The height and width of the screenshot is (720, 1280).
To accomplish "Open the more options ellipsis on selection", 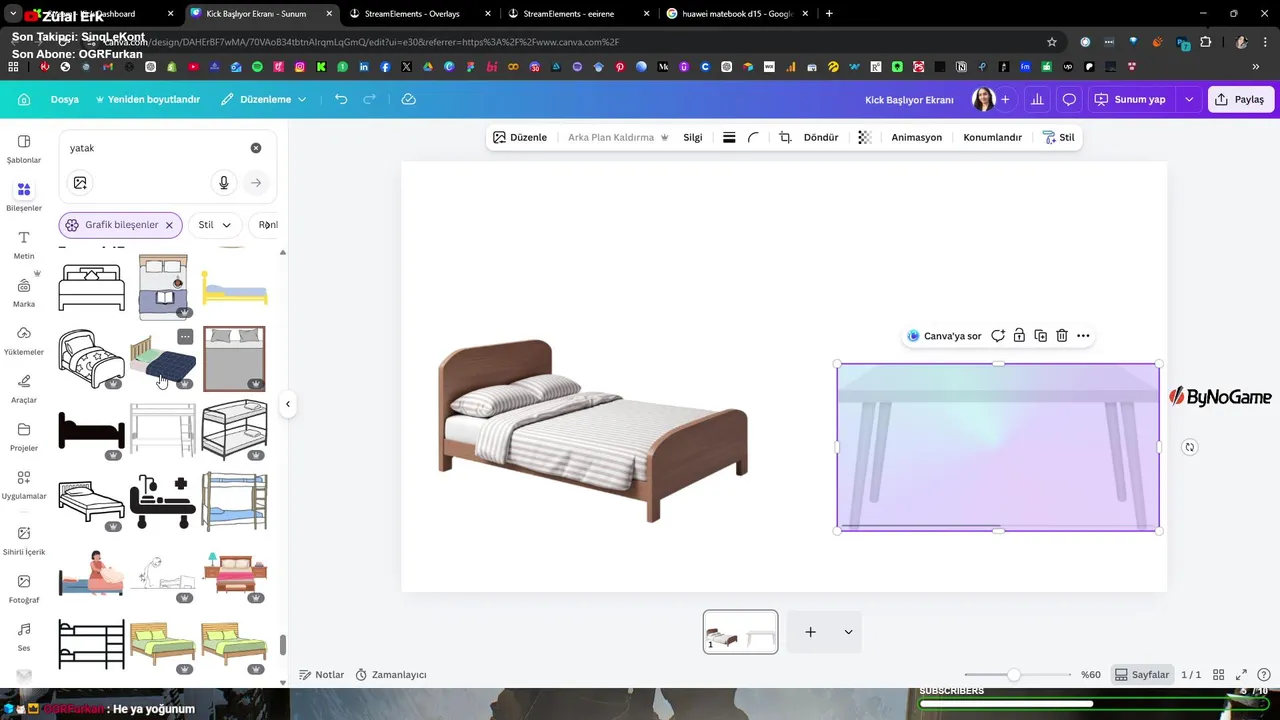I will click(x=1083, y=336).
